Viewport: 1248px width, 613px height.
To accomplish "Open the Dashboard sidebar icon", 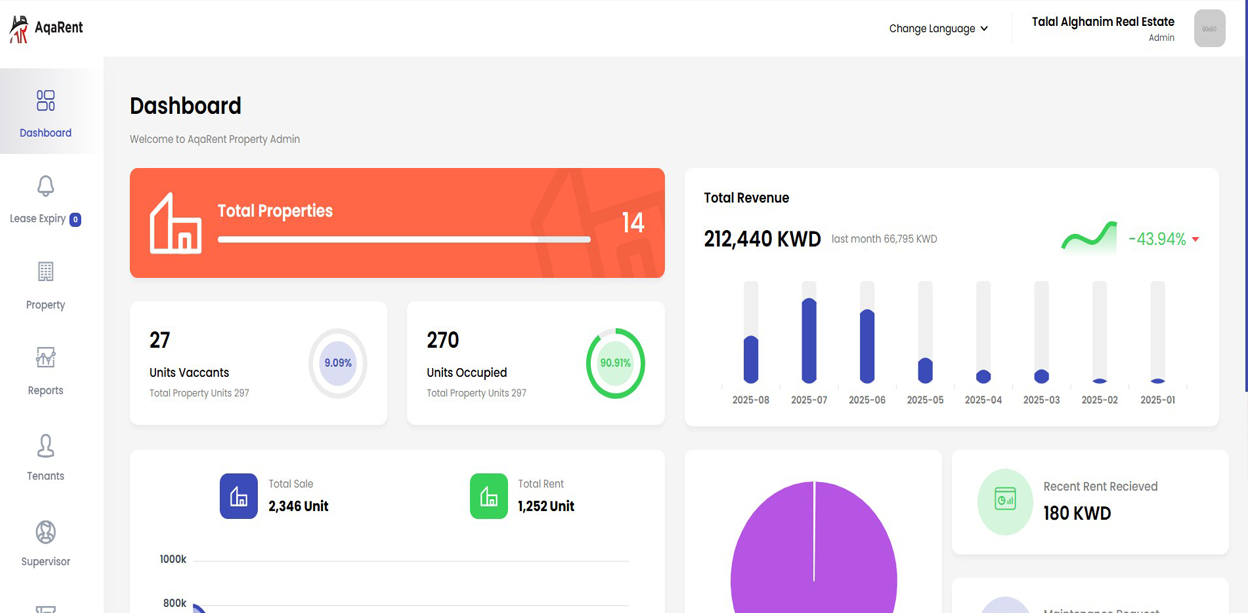I will click(x=45, y=100).
